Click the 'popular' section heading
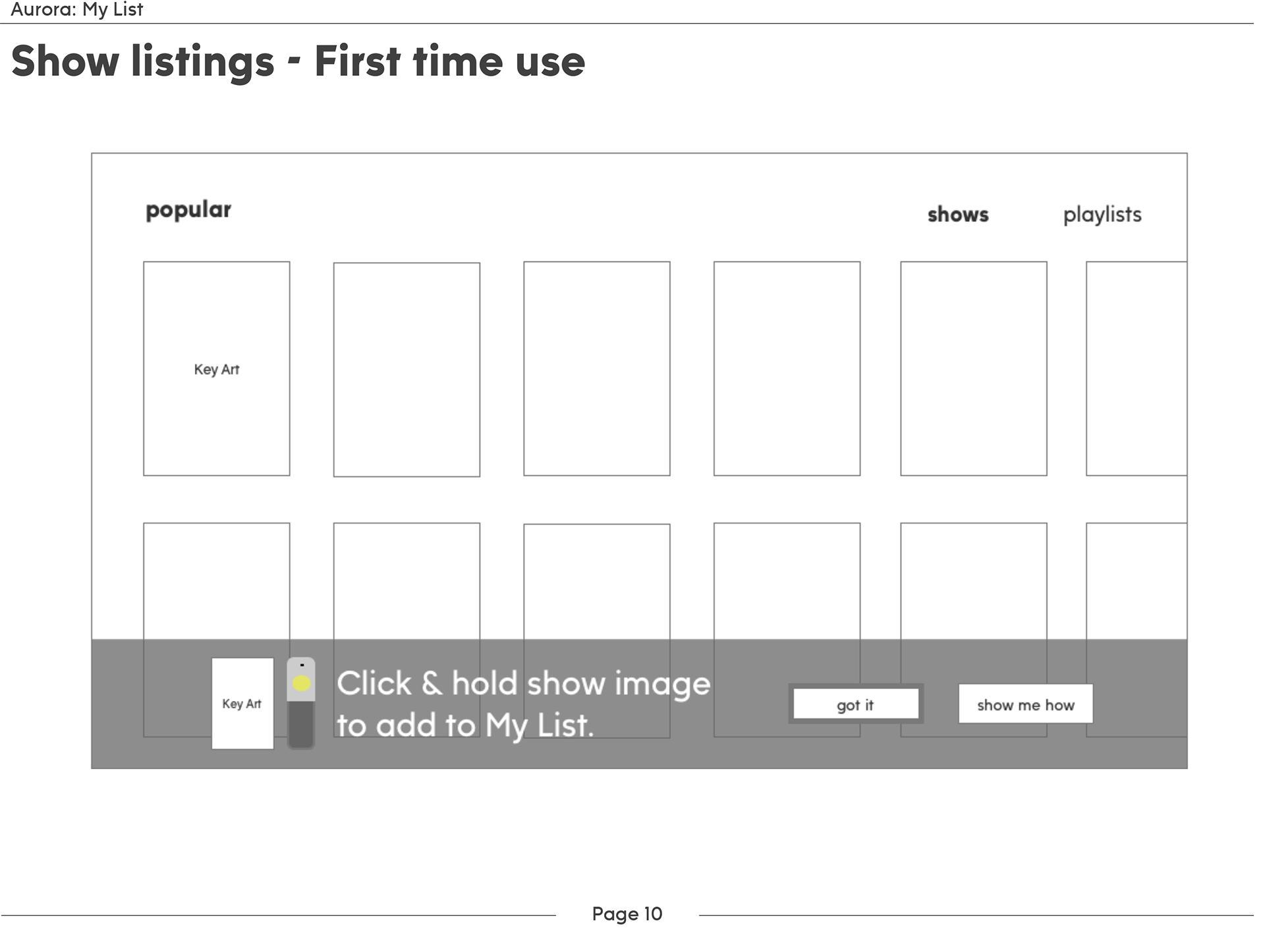This screenshot has height=952, width=1265. 188,210
